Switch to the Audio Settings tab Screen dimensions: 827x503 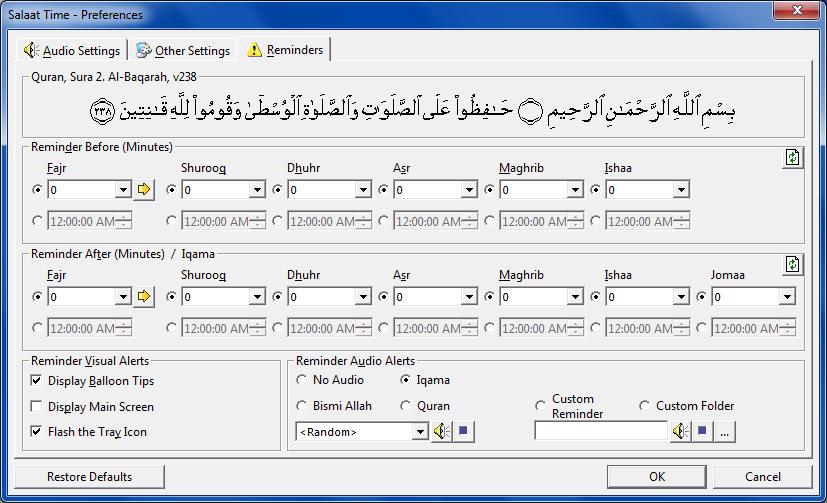(72, 50)
